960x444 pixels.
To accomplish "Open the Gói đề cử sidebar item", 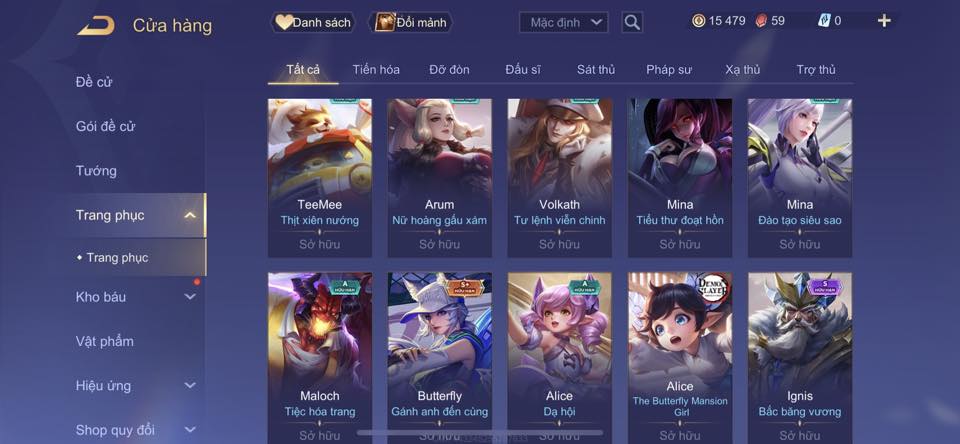I will 105,126.
